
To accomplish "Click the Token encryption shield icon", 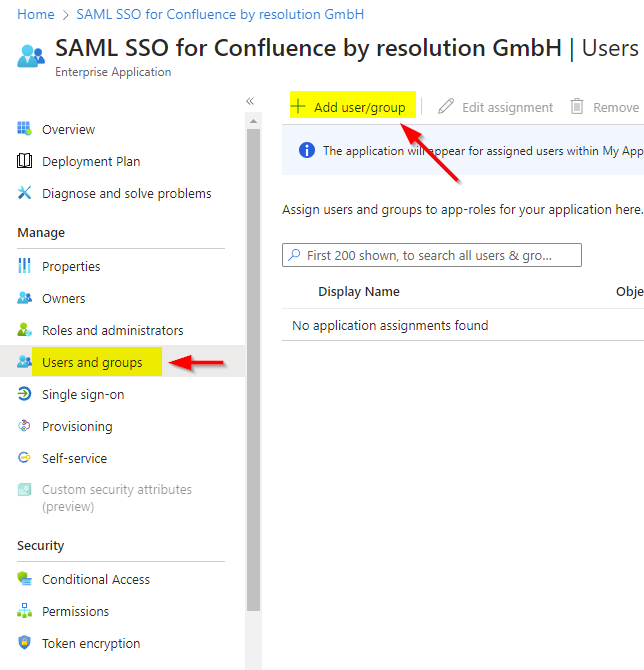I will point(25,643).
